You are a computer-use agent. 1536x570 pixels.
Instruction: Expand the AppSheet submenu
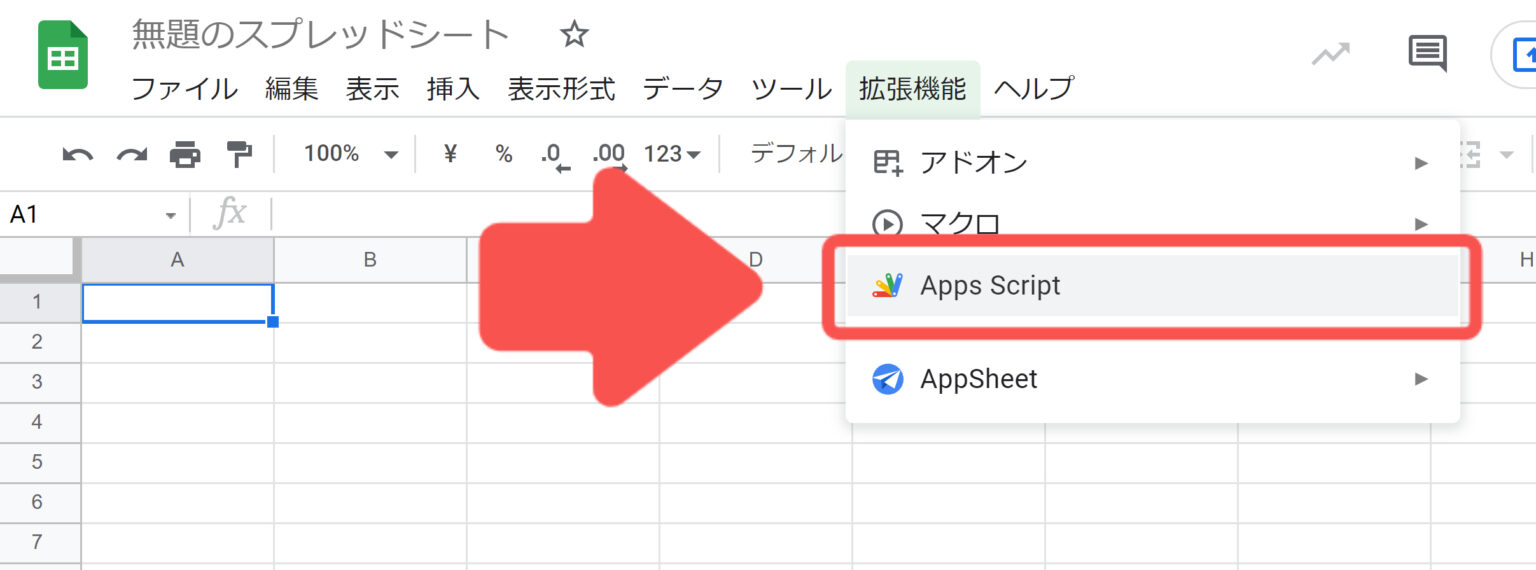1152,379
